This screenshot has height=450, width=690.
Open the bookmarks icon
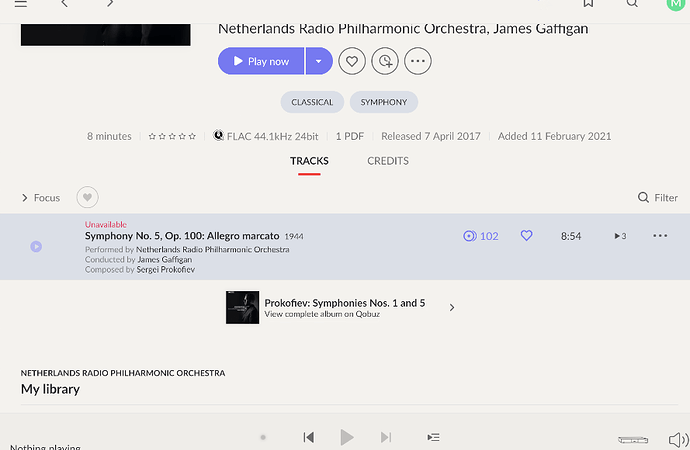coord(588,3)
